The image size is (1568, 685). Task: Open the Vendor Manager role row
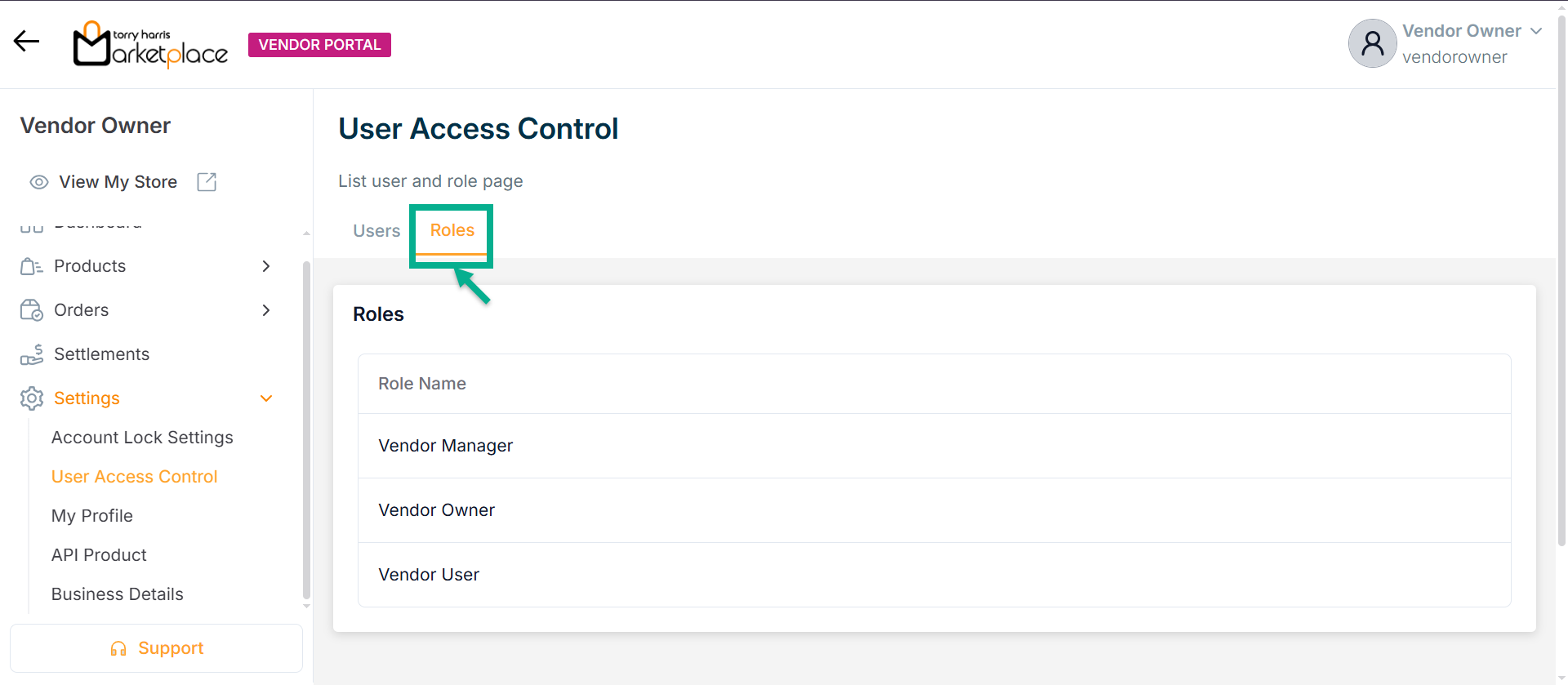(446, 446)
